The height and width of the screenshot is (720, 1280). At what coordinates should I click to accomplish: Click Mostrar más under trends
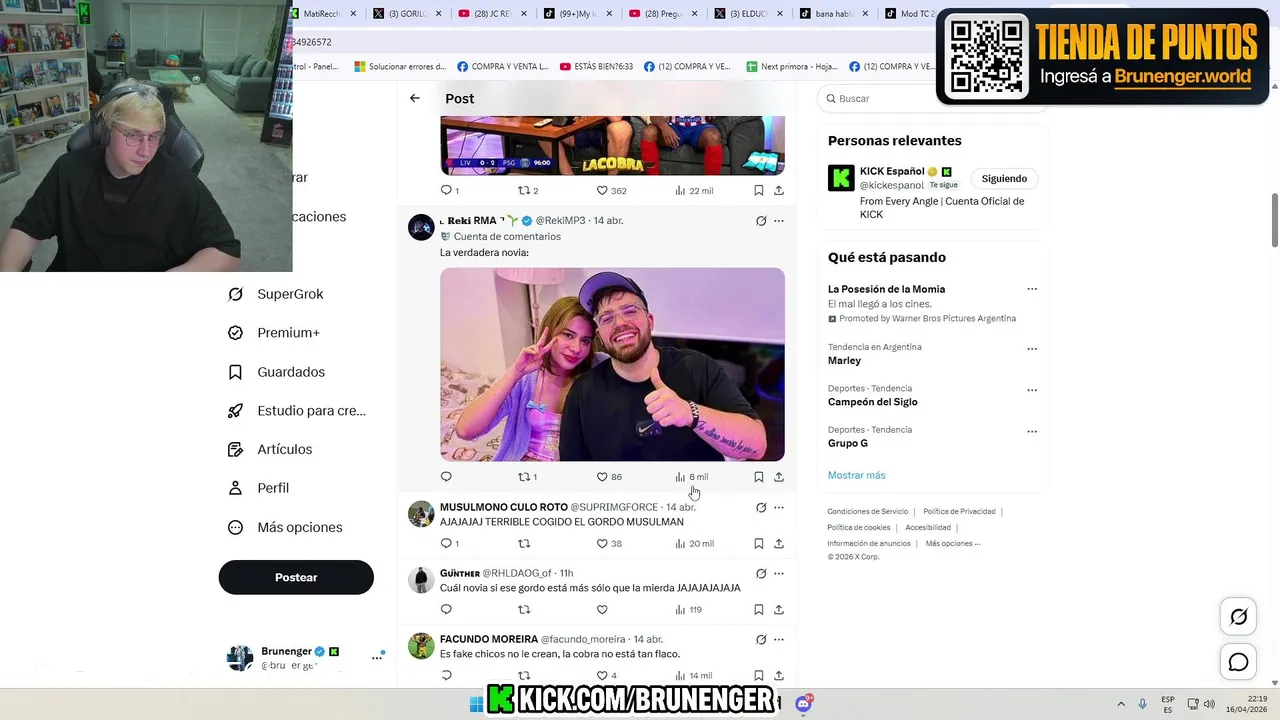[856, 475]
